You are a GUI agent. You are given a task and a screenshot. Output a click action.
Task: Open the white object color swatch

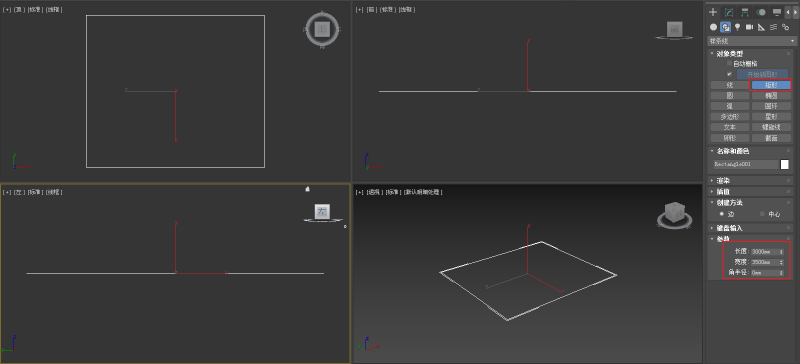pyautogui.click(x=785, y=164)
